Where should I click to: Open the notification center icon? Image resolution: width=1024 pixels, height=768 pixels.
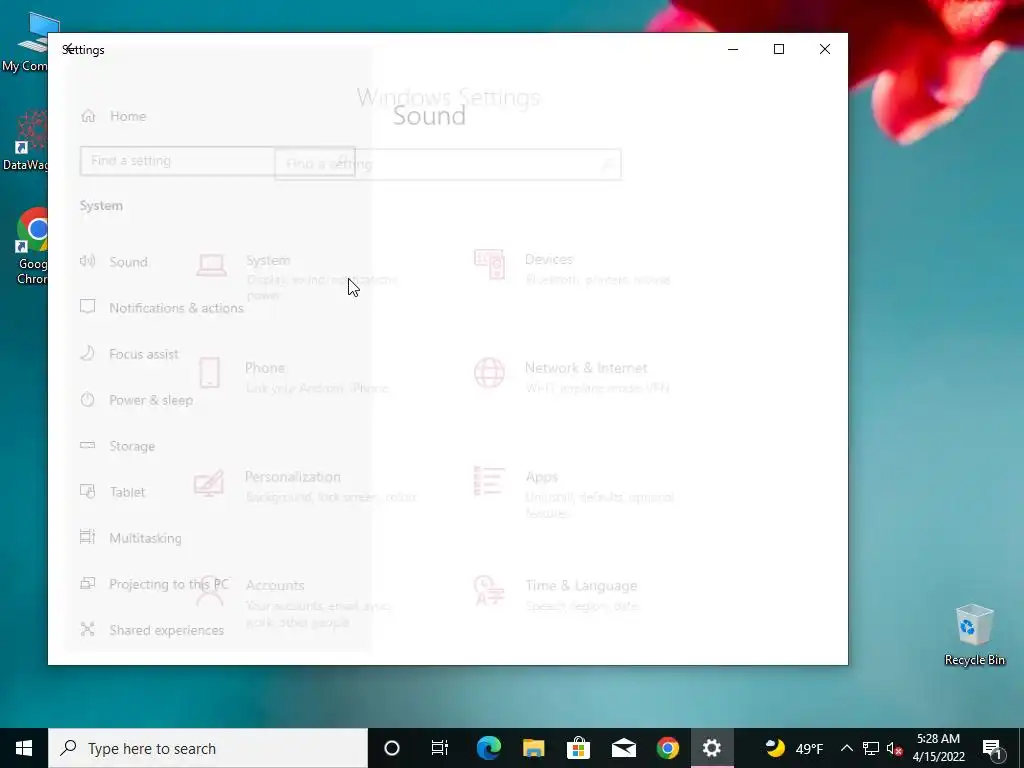tap(991, 748)
